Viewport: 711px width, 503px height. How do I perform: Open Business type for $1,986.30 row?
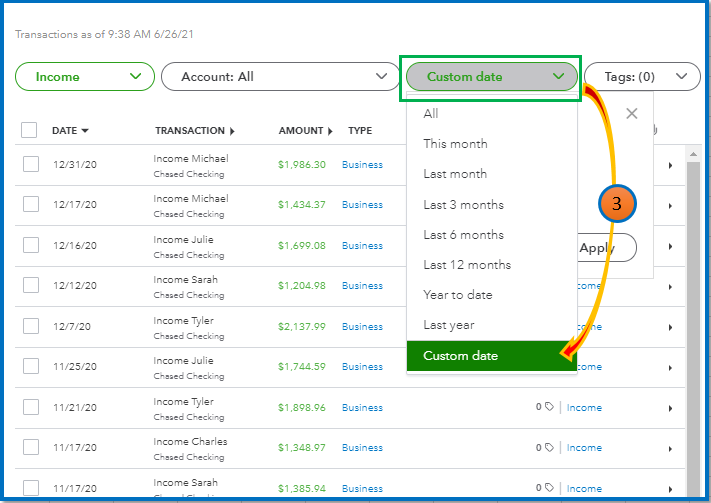point(362,165)
